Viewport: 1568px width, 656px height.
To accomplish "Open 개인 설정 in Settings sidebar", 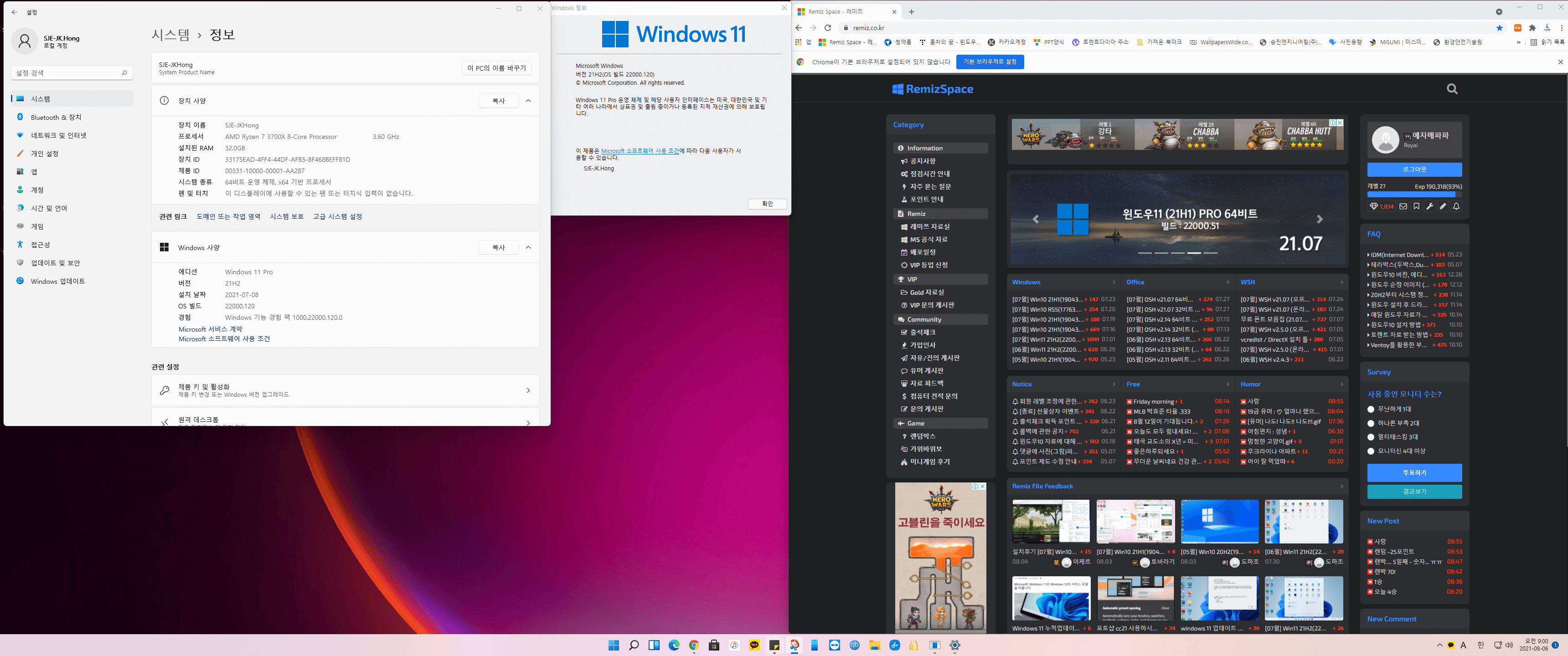I will click(x=72, y=154).
